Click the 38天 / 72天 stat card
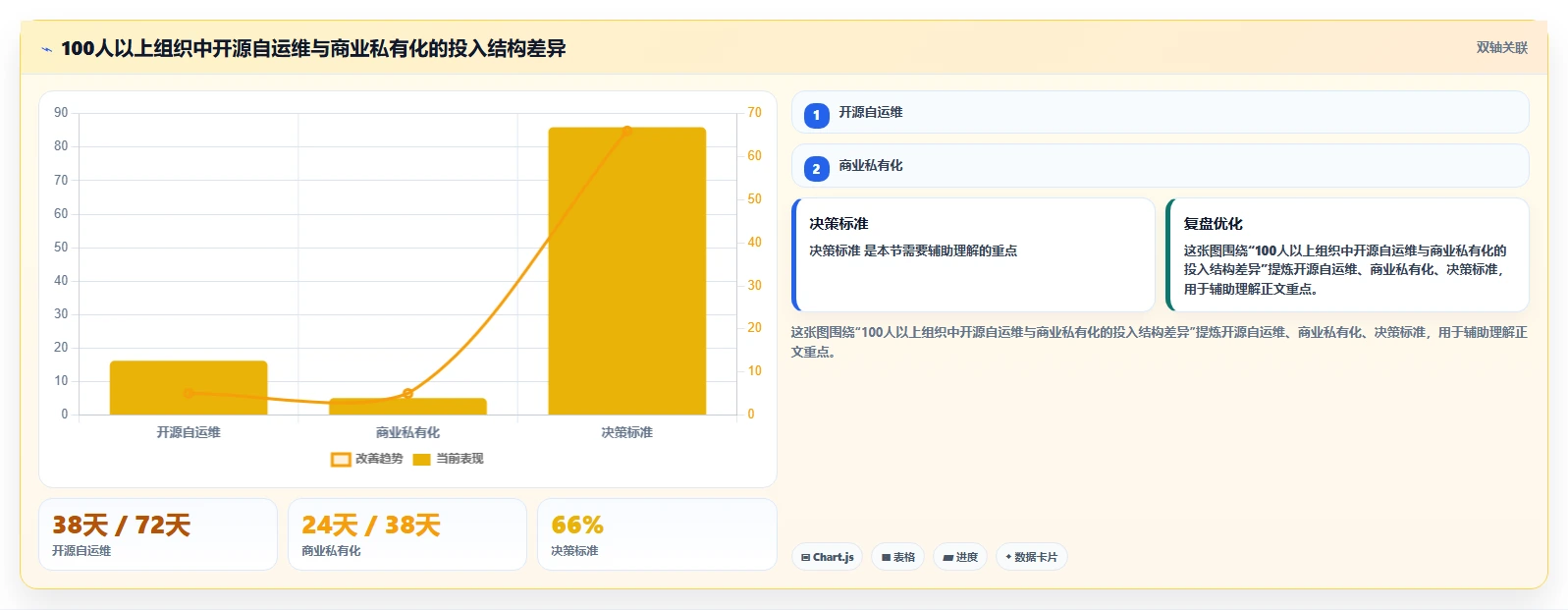This screenshot has width=1568, height=610. 158,534
